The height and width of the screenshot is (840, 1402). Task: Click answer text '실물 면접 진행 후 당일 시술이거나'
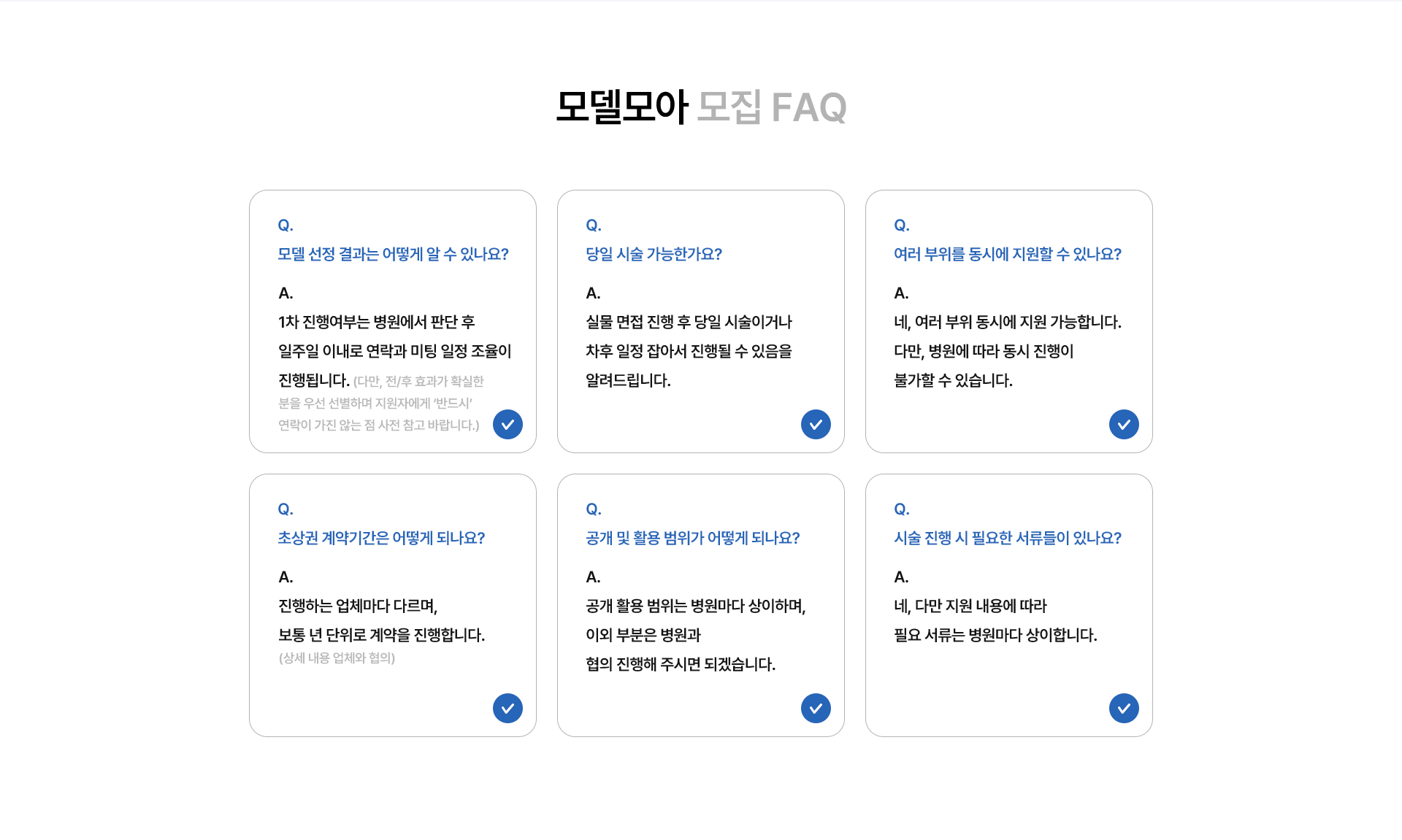pyautogui.click(x=689, y=322)
